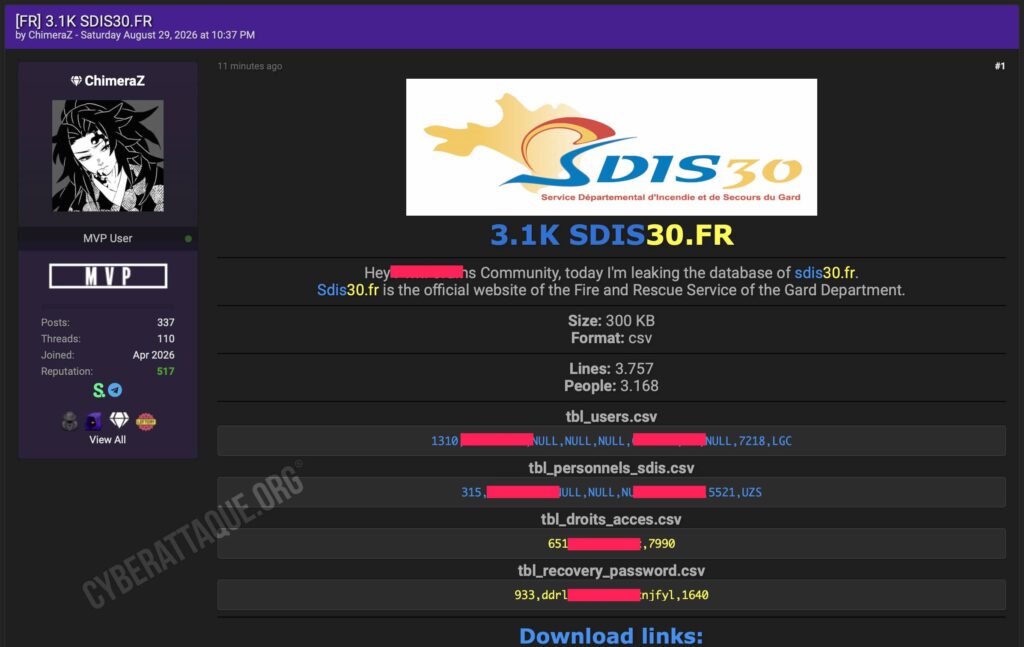This screenshot has height=647, width=1024.
Task: Click the 3.1K SDIS30.FR heading
Action: [x=612, y=235]
